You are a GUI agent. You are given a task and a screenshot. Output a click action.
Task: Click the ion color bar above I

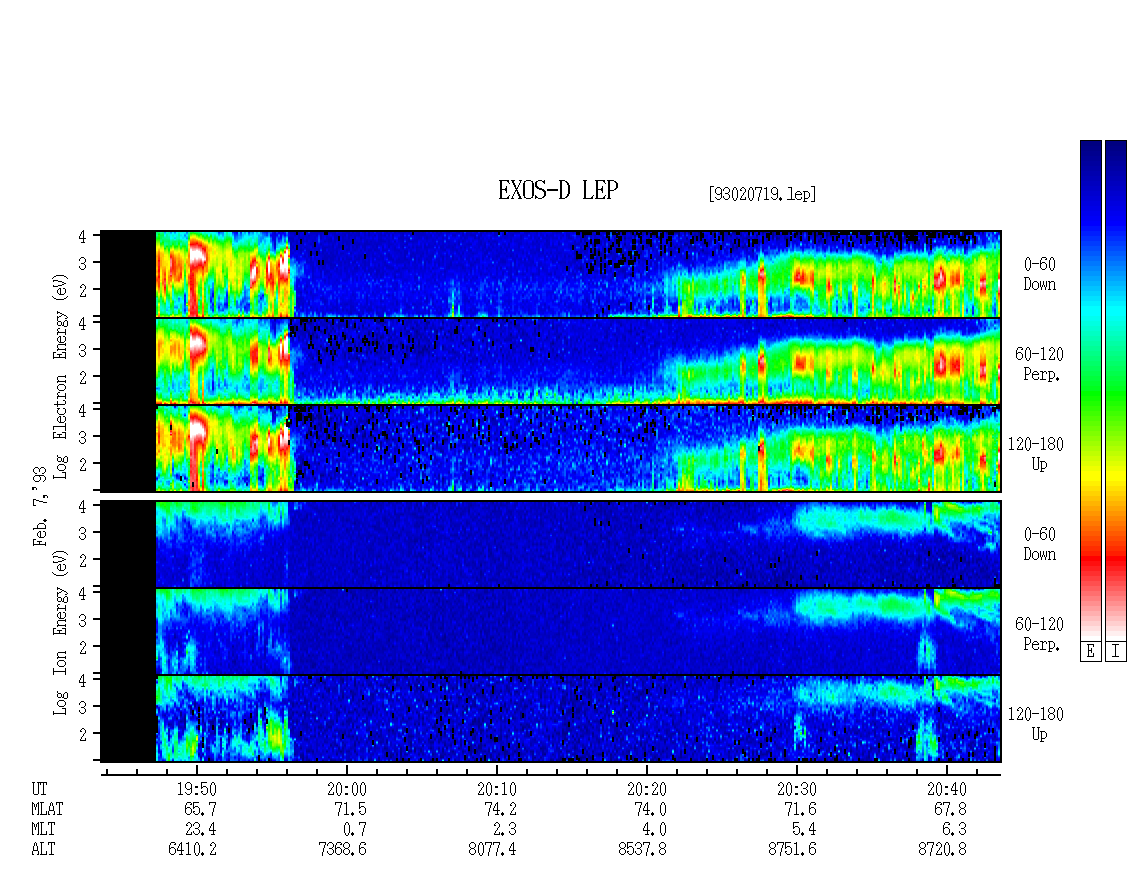click(x=1116, y=390)
